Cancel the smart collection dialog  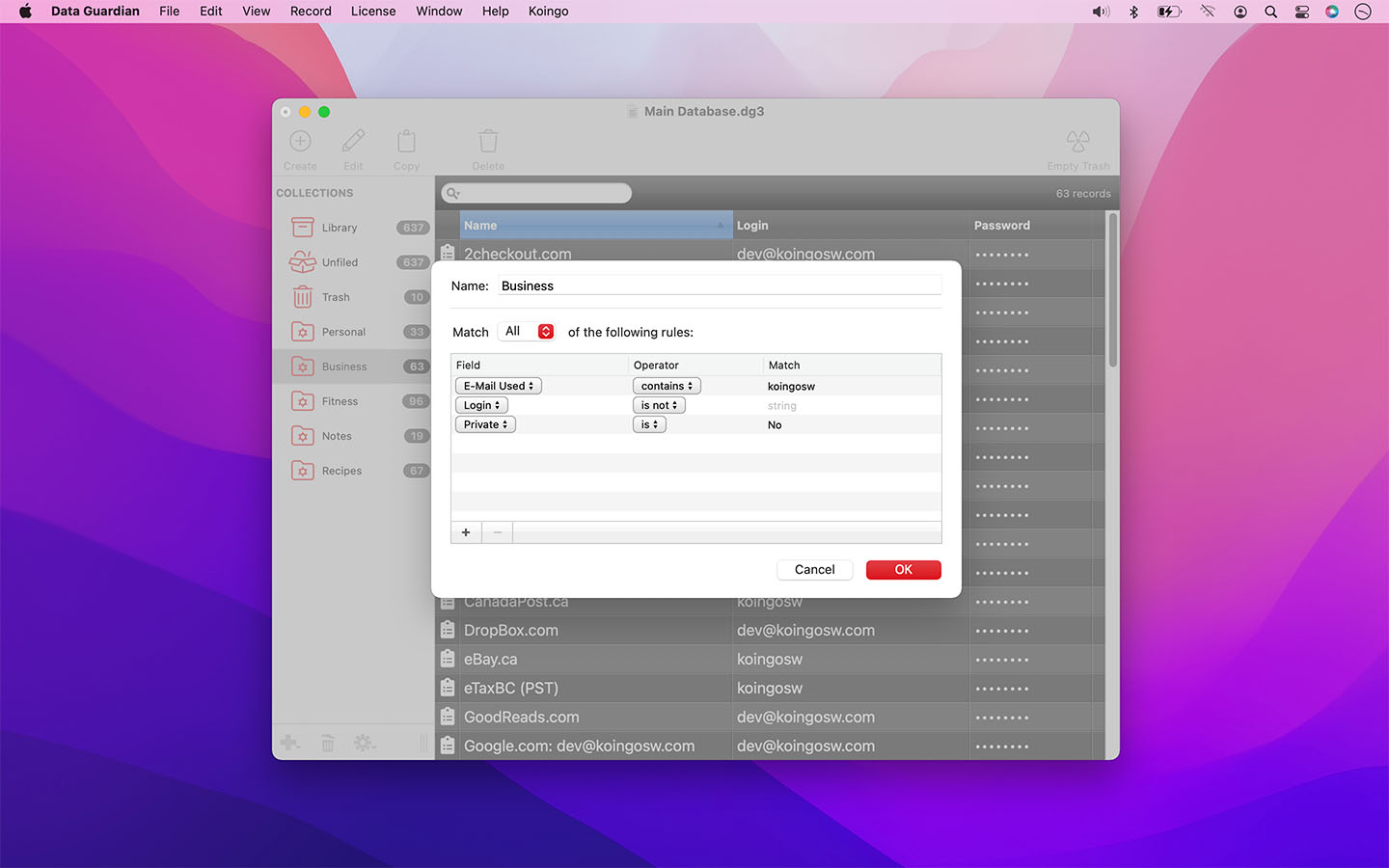point(814,569)
